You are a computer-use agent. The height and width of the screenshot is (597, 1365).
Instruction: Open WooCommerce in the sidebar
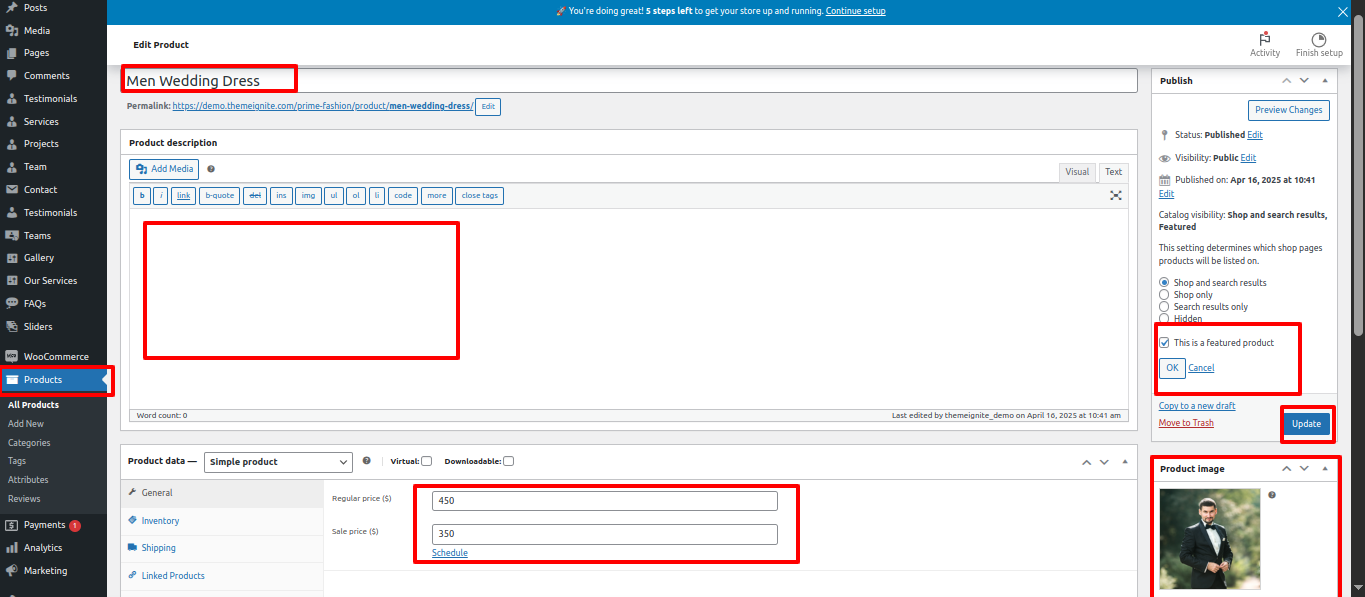tap(56, 357)
